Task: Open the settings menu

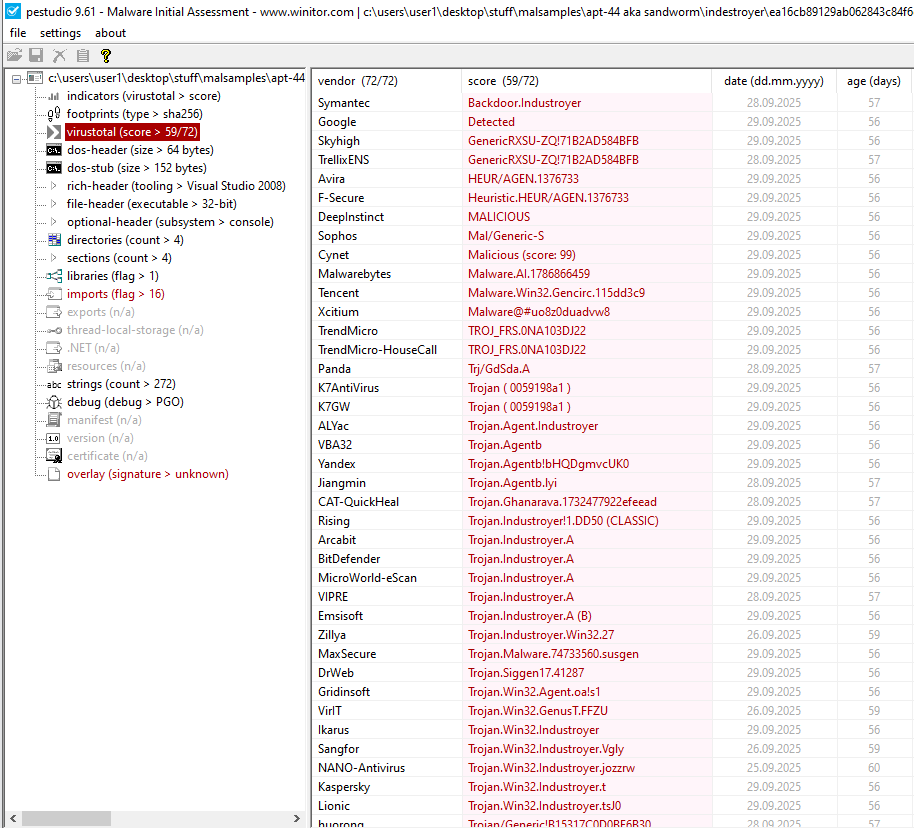Action: pyautogui.click(x=61, y=33)
